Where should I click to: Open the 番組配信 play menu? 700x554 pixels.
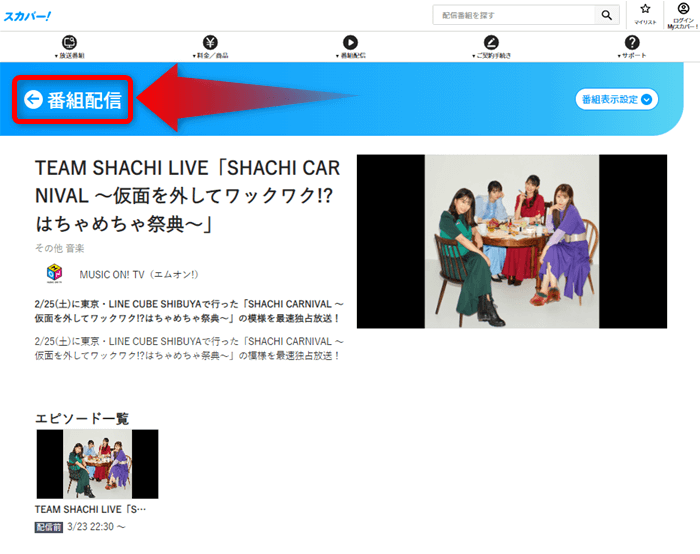(350, 47)
